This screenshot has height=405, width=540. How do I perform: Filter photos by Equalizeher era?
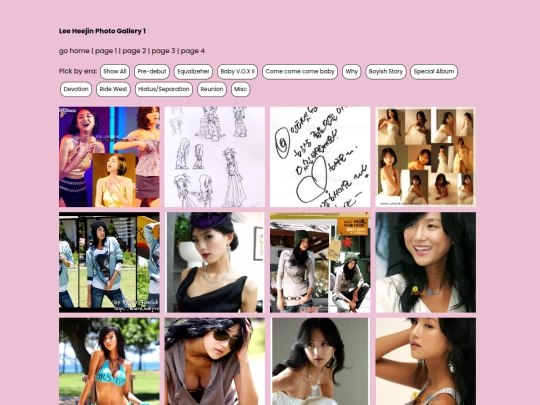point(193,72)
